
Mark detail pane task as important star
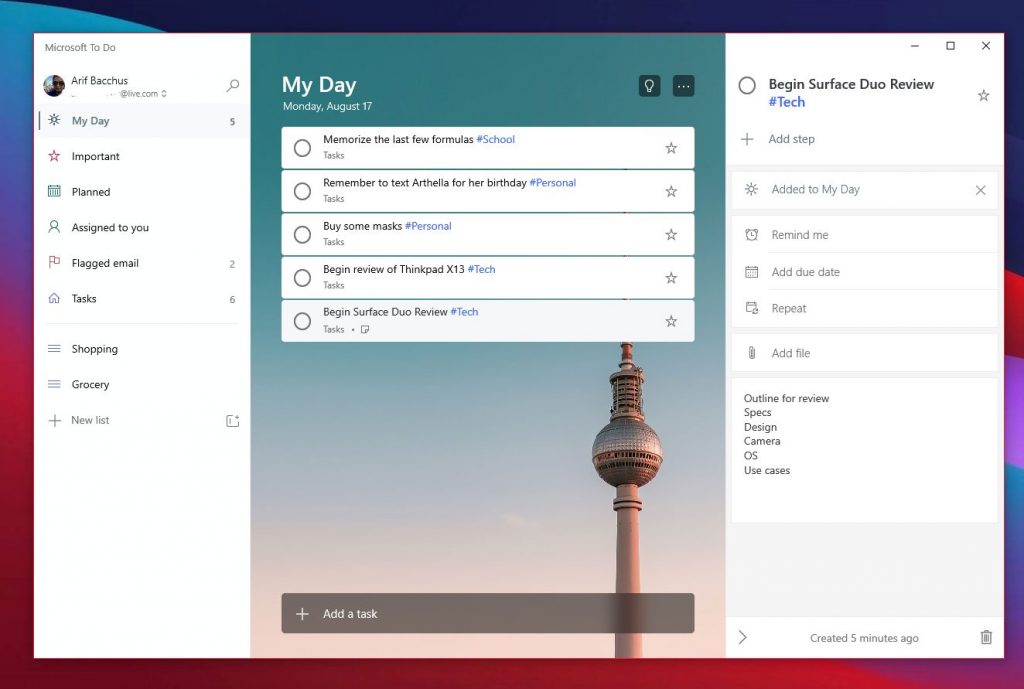pos(984,96)
